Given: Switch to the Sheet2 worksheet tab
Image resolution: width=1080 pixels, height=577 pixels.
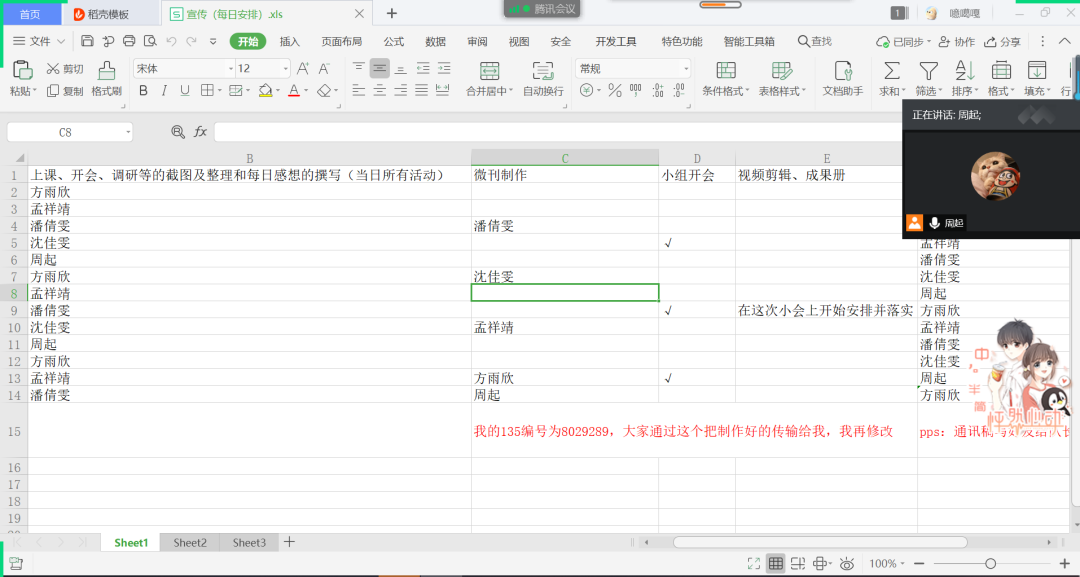Looking at the screenshot, I should (x=190, y=543).
